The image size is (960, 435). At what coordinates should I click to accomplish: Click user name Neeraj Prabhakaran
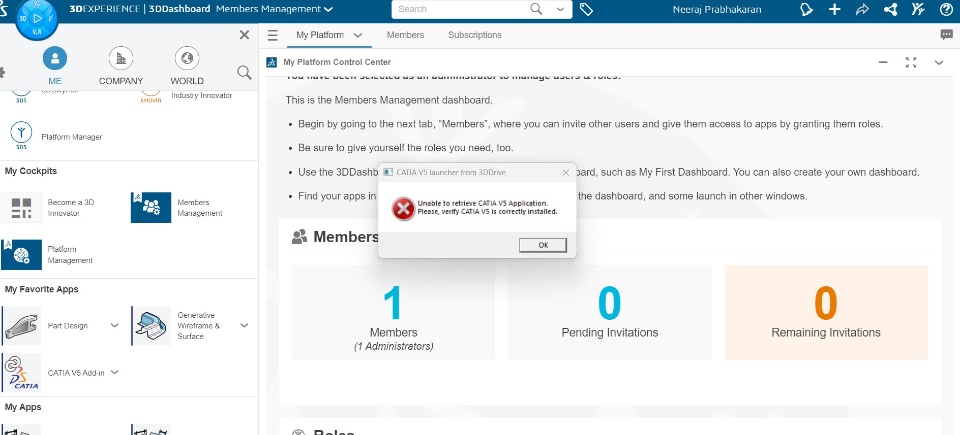[717, 9]
